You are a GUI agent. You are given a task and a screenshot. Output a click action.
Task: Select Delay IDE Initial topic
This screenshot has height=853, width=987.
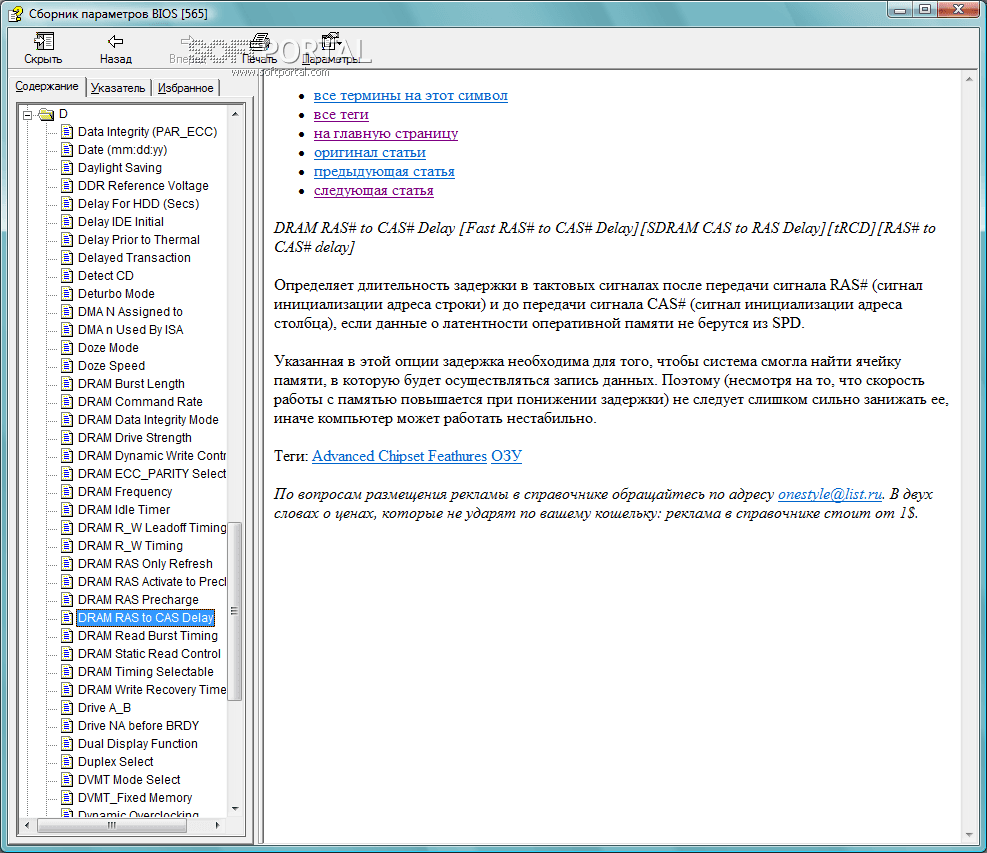tap(121, 222)
